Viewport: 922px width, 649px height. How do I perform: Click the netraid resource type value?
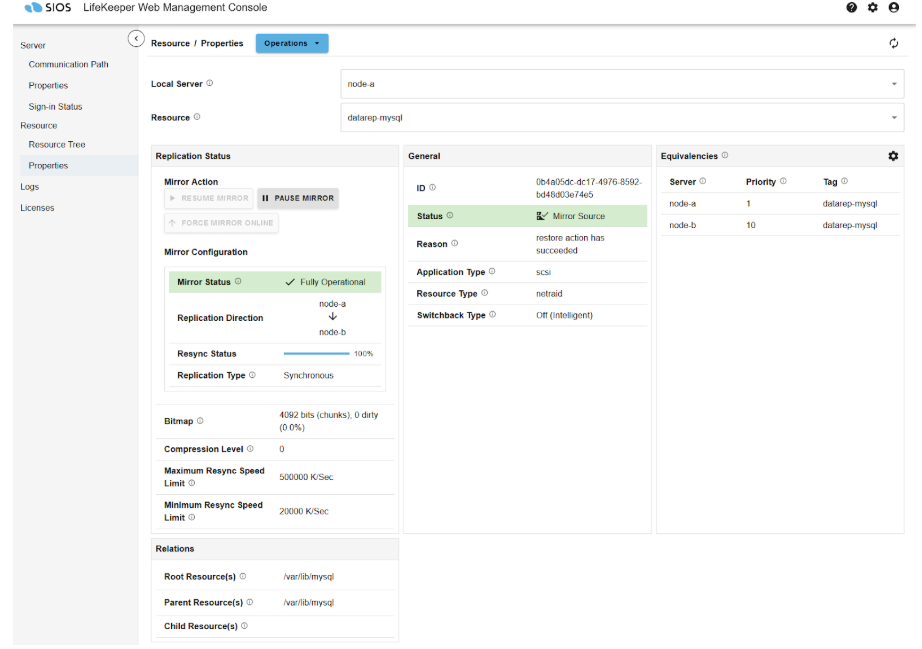(549, 293)
